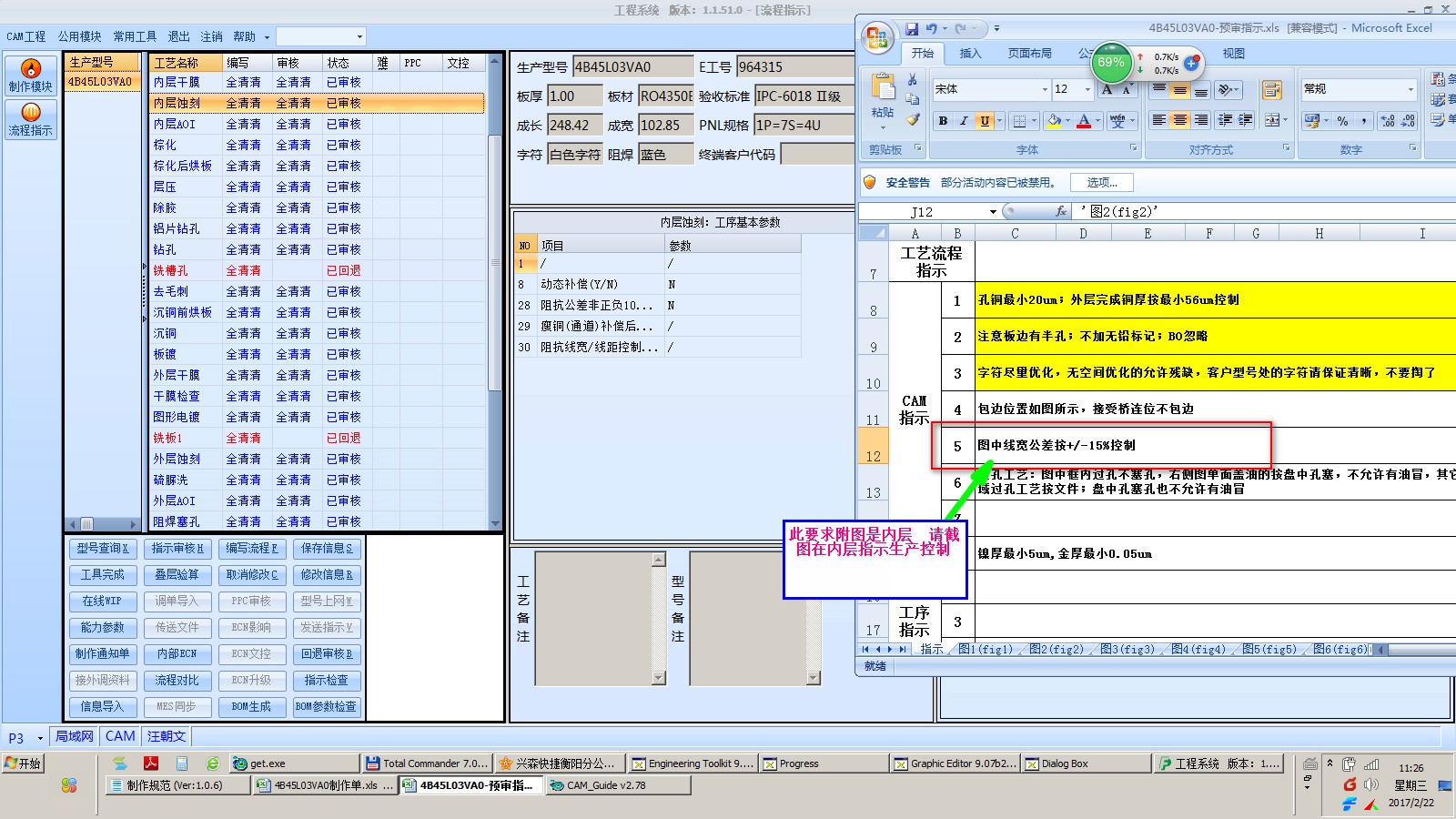The width and height of the screenshot is (1456, 819).
Task: Open the 制作模块 module icon
Action: click(30, 76)
